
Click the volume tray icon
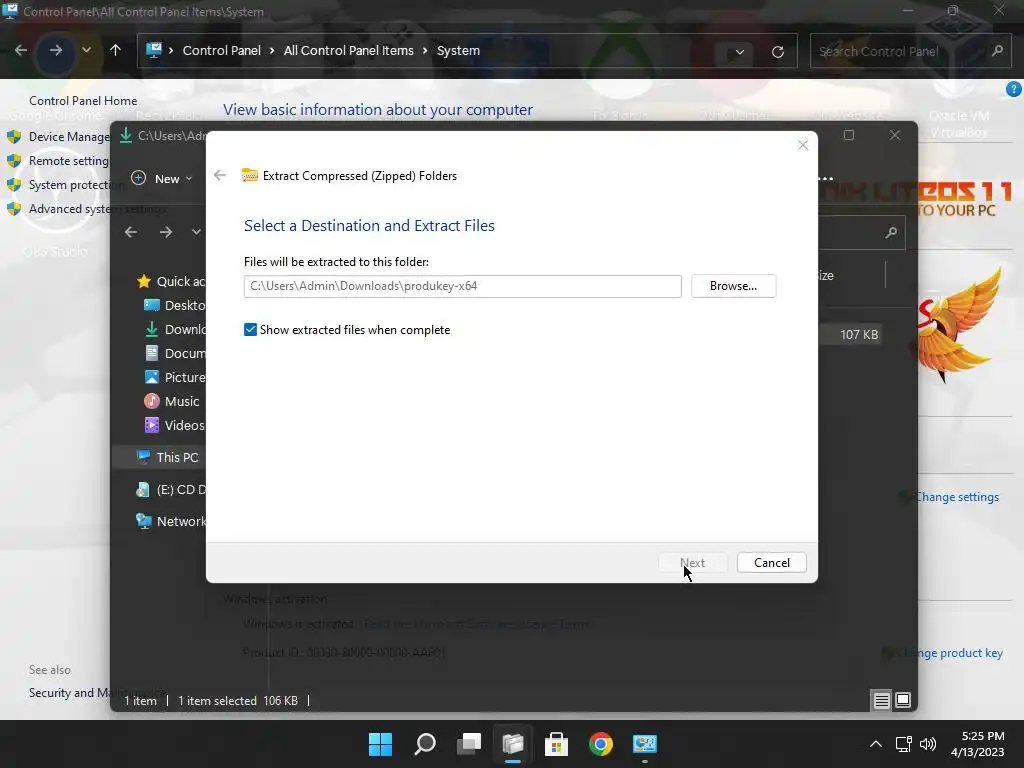click(x=927, y=744)
